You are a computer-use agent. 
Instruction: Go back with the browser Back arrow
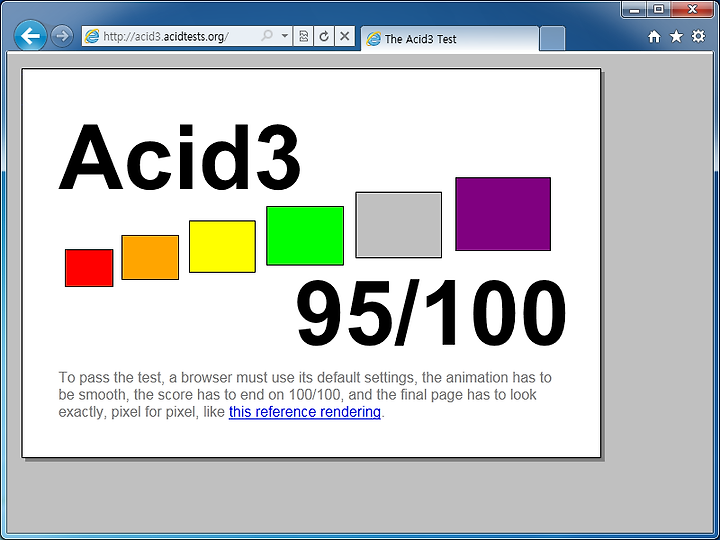click(30, 35)
